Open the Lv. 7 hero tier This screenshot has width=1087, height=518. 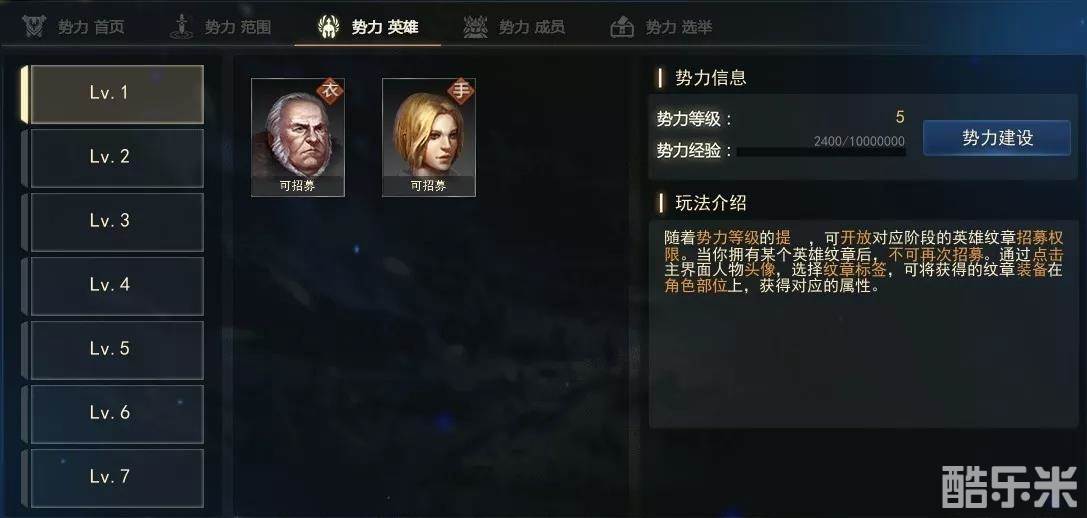pos(116,478)
